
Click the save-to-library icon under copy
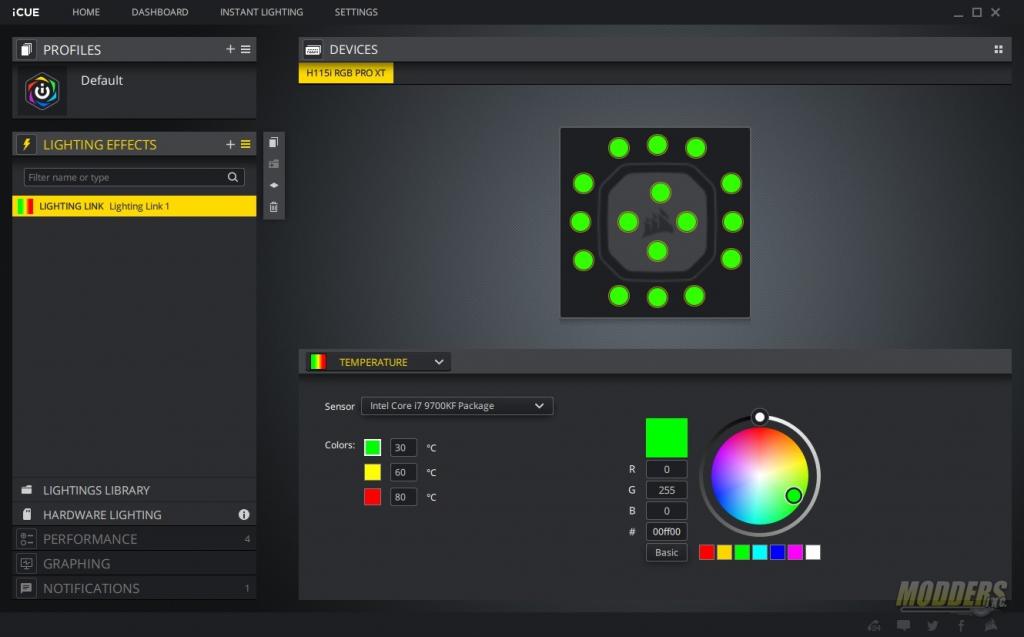274,164
